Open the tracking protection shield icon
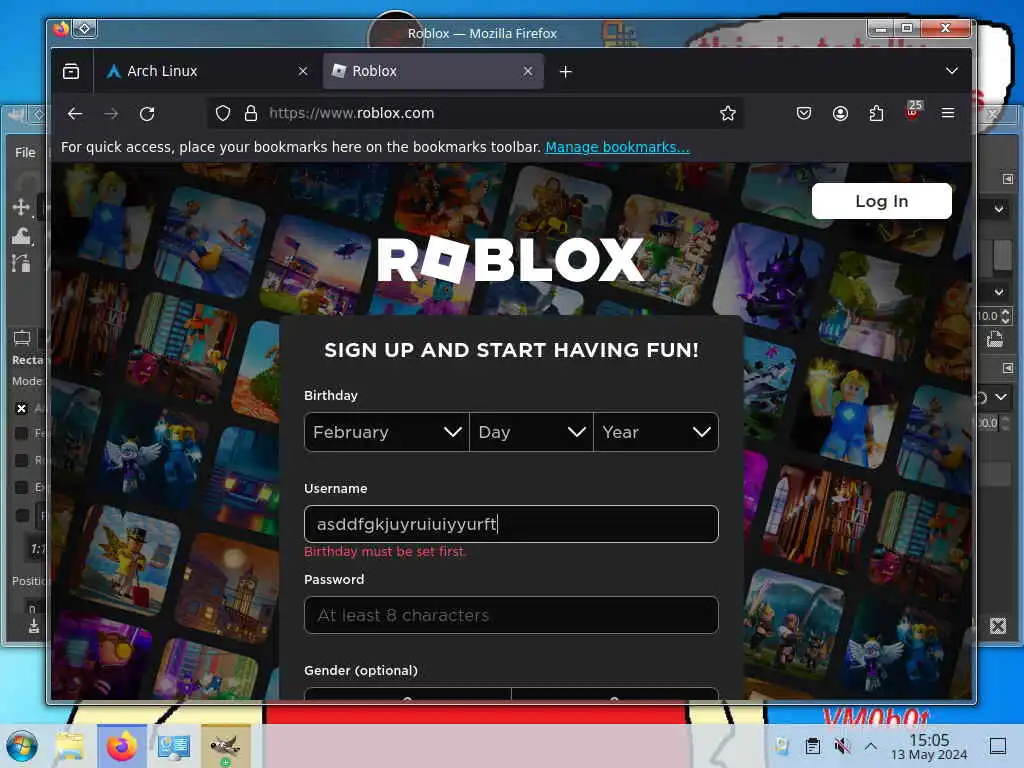Screen dimensions: 1024x768 223,114
